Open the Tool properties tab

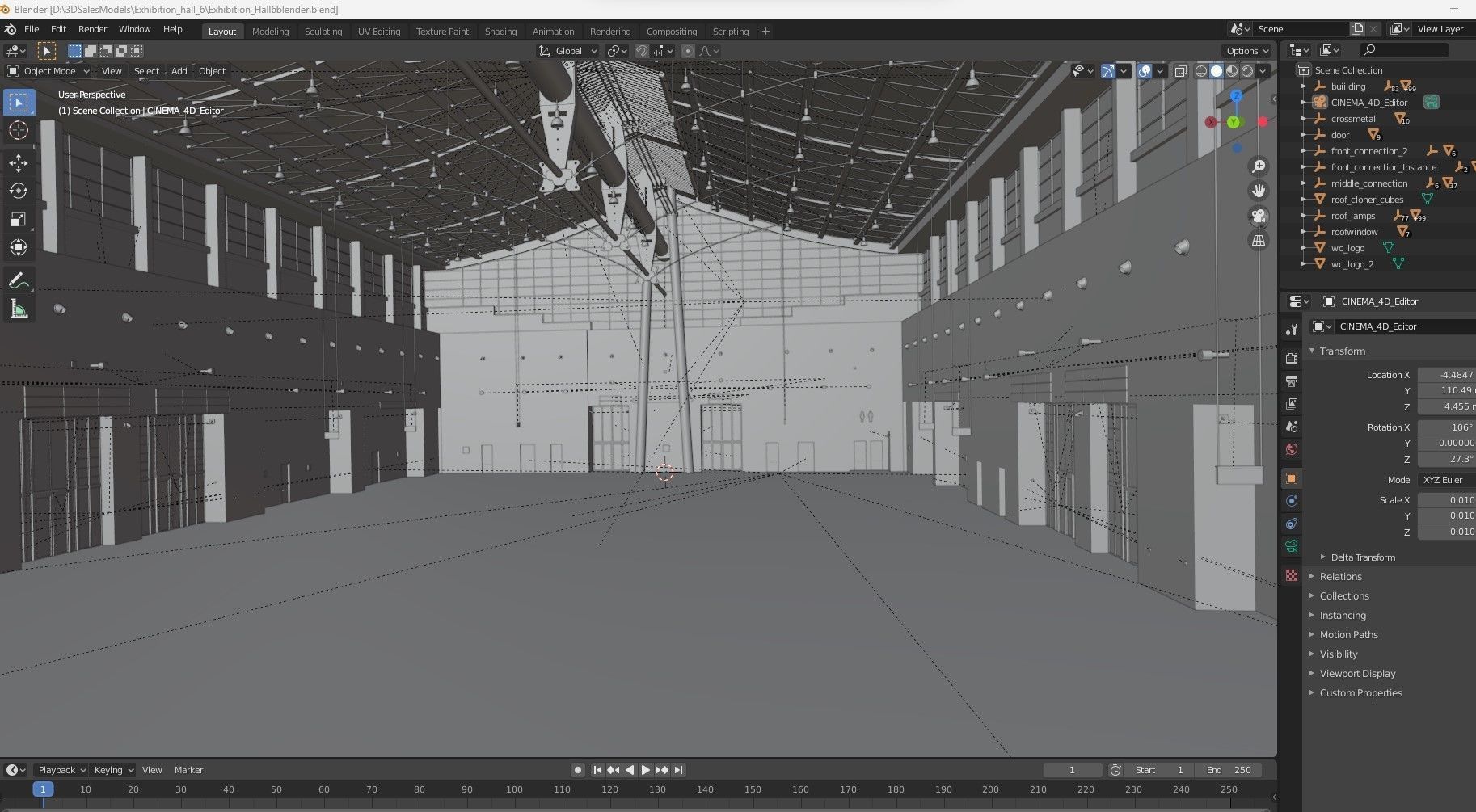[x=1292, y=329]
